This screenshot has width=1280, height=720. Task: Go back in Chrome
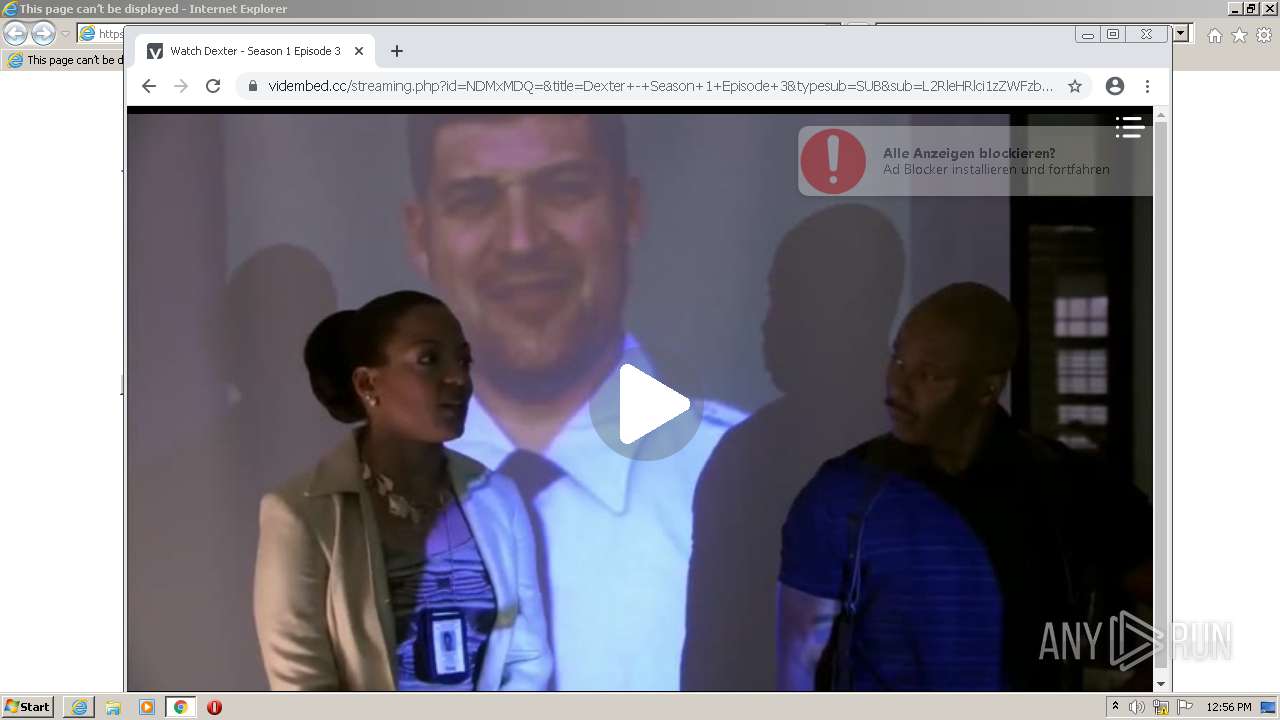coord(149,86)
